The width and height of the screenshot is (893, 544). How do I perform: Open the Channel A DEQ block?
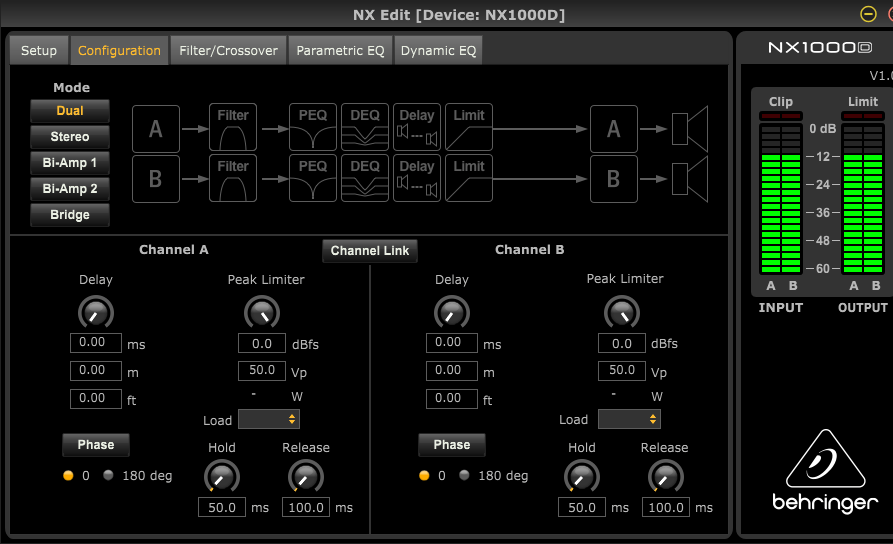point(365,127)
